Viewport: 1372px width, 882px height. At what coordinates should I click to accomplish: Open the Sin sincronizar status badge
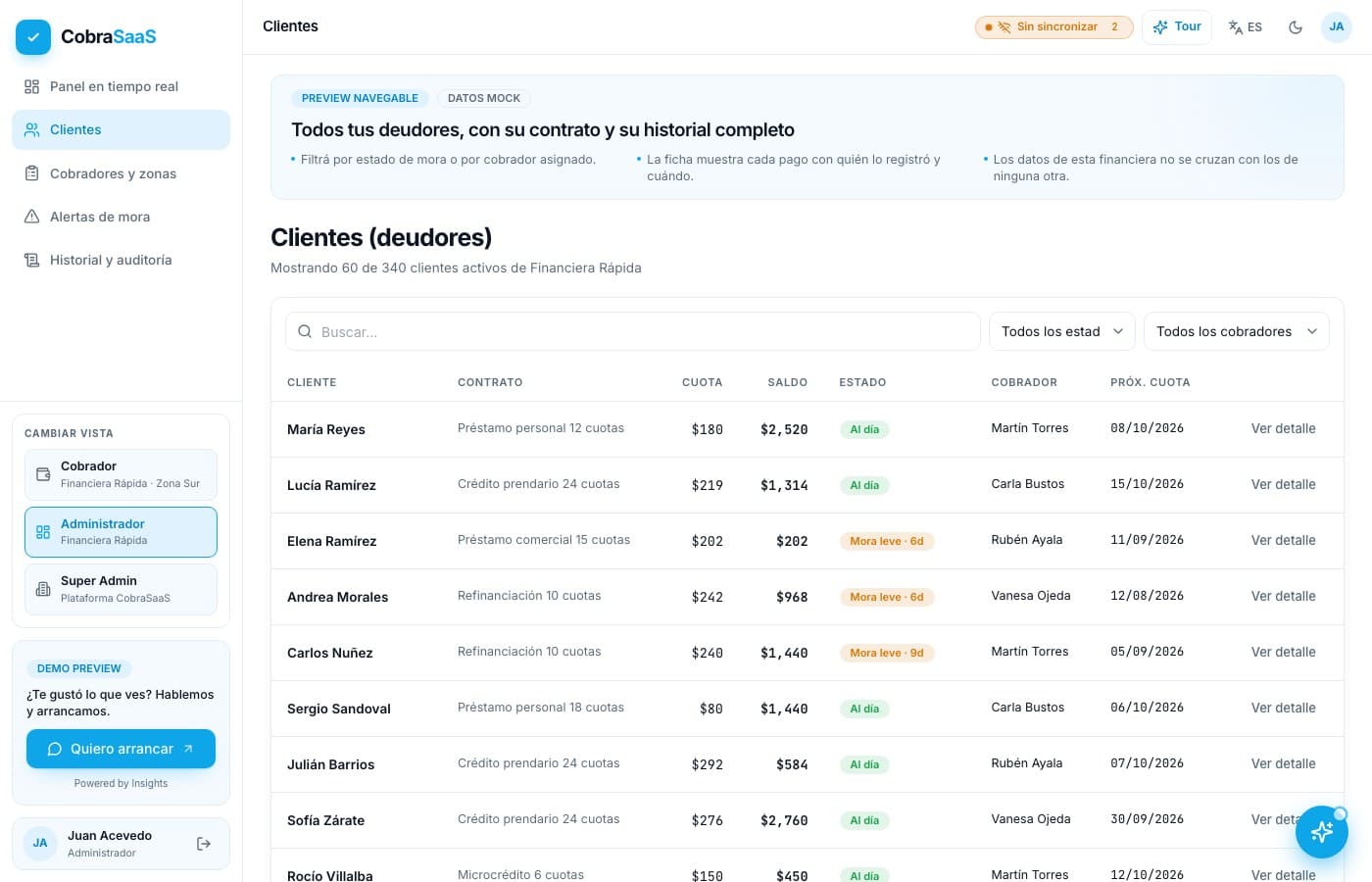click(1053, 27)
